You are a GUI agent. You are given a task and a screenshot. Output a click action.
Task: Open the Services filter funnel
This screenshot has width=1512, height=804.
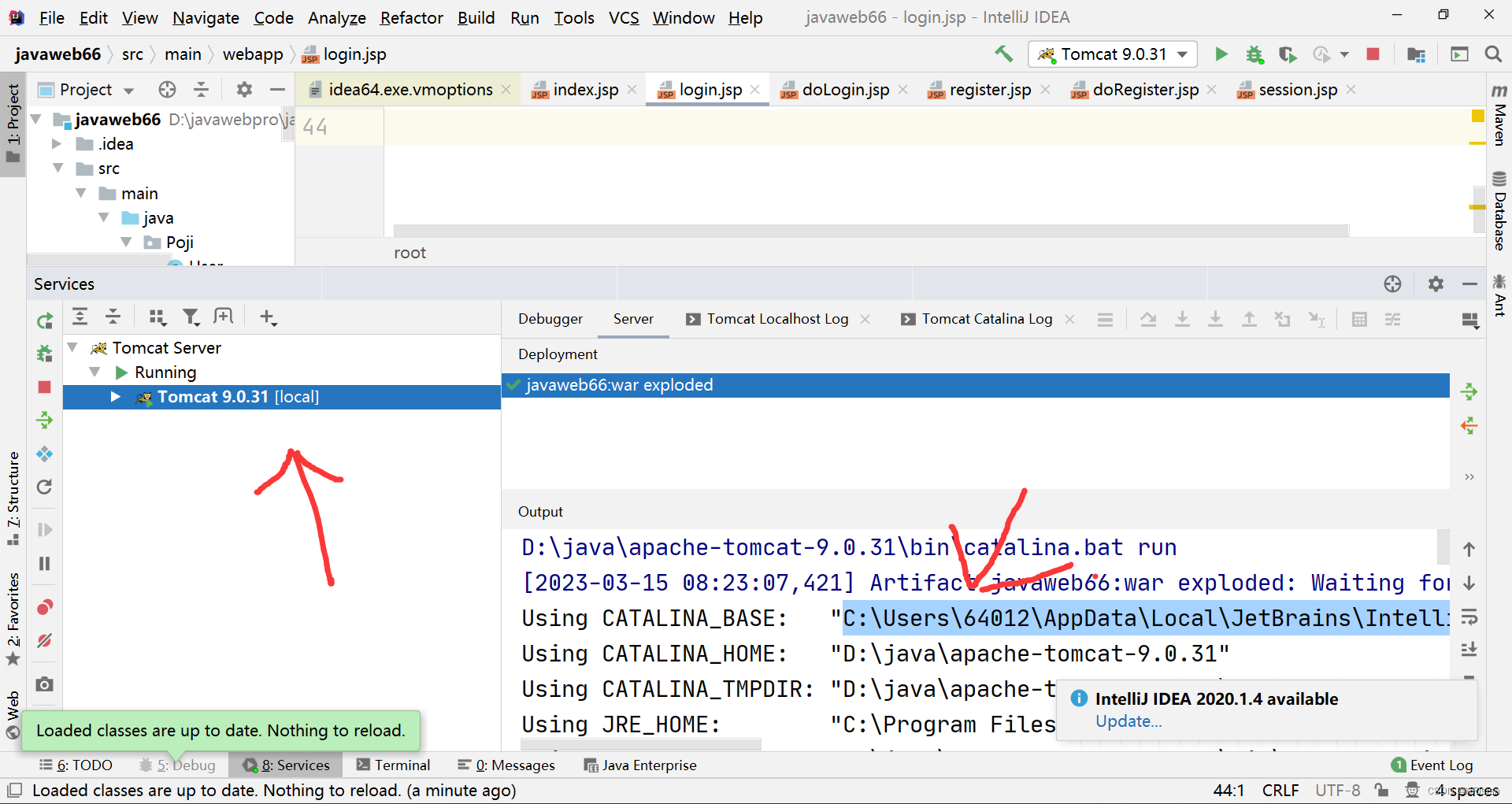pyautogui.click(x=191, y=317)
